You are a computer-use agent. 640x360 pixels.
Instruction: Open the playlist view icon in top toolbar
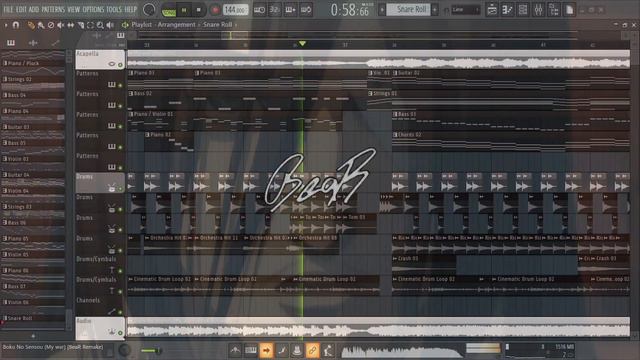(x=492, y=10)
